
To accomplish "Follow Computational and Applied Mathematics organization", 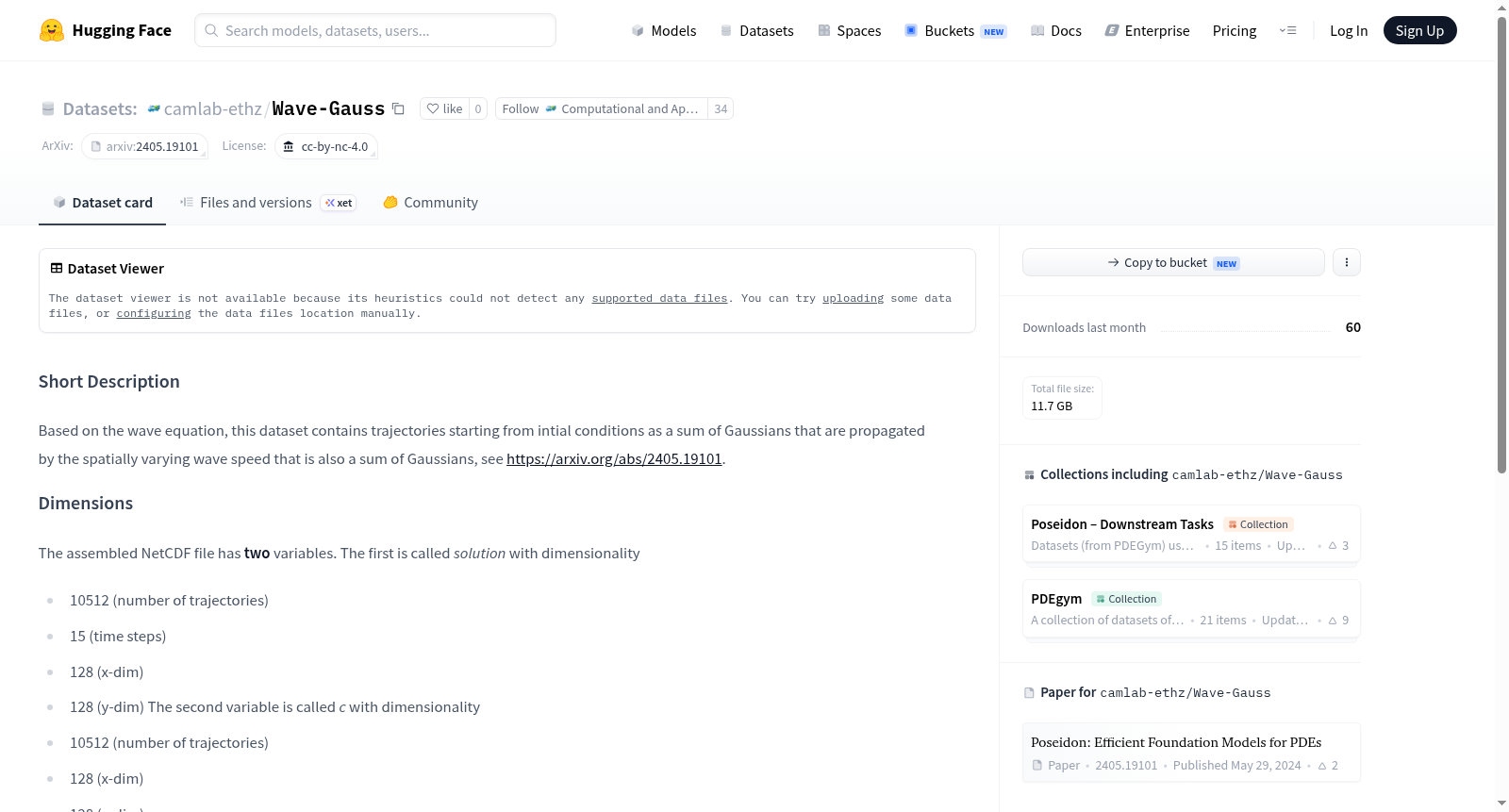I will [601, 108].
